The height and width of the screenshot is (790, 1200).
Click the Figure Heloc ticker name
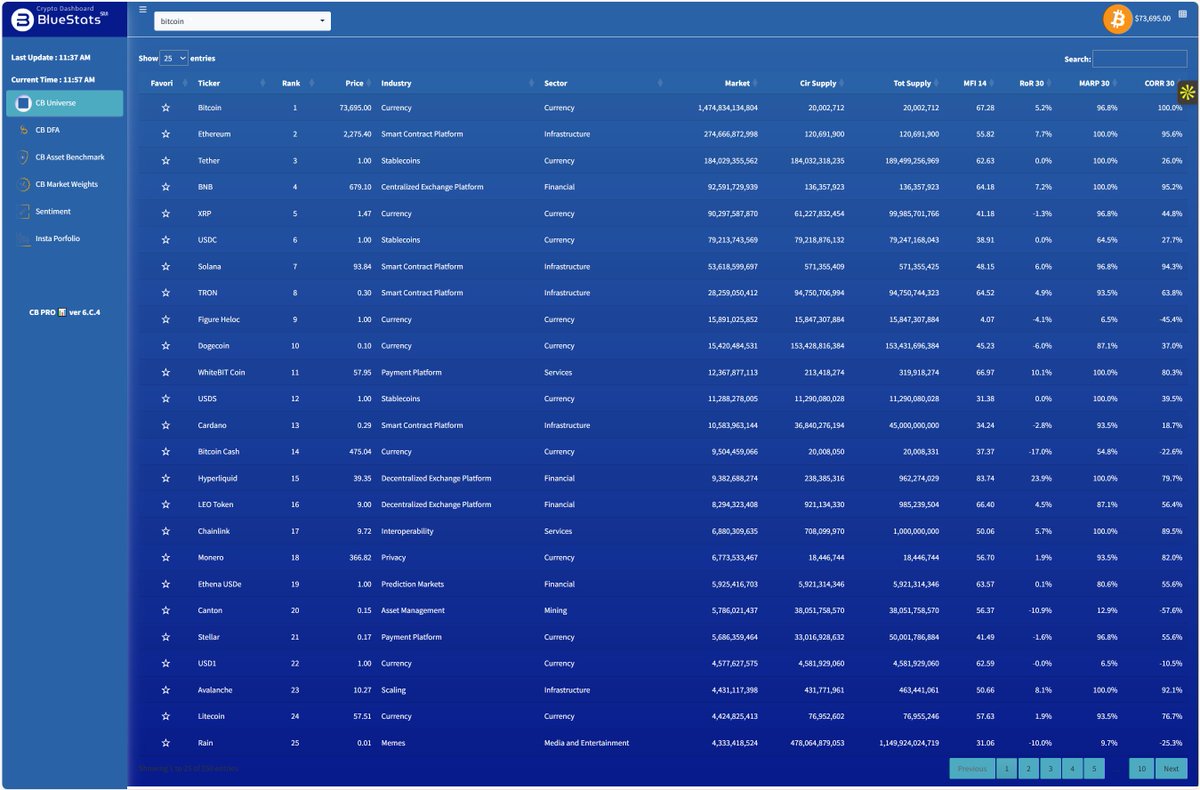click(x=219, y=319)
